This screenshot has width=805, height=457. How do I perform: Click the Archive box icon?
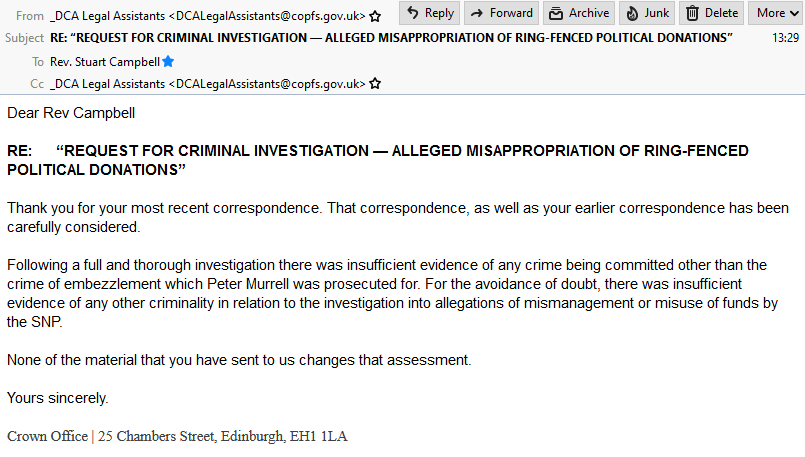[x=556, y=13]
